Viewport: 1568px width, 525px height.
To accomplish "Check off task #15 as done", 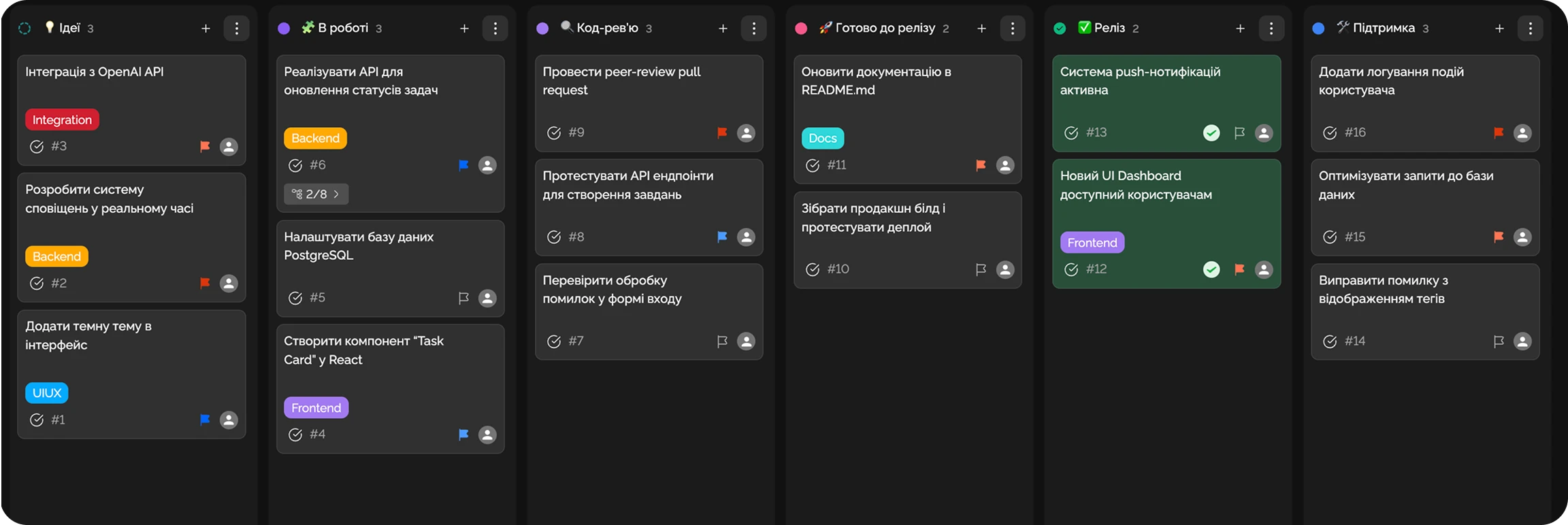I will tap(1330, 237).
